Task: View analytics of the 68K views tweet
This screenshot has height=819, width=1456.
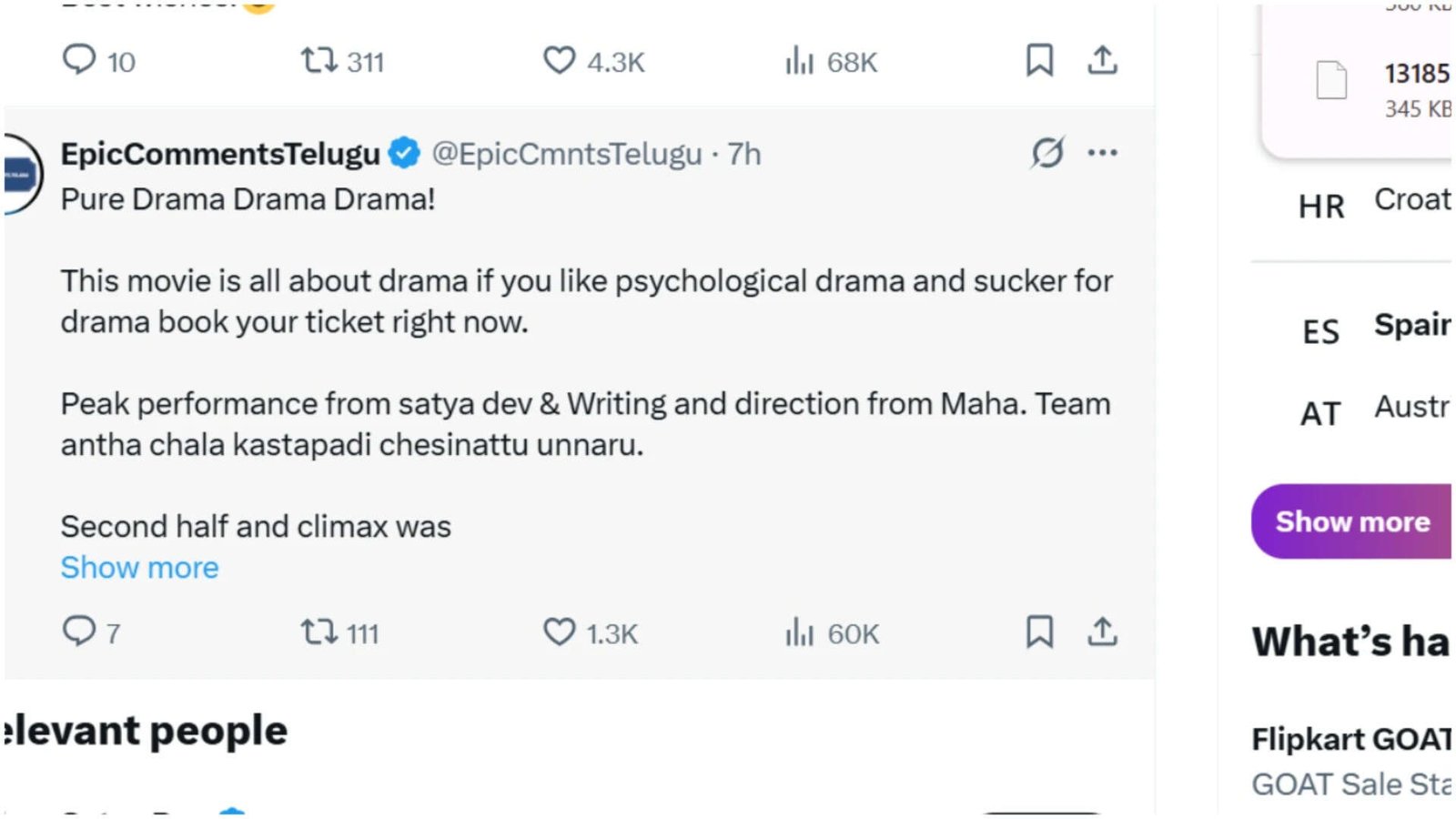Action: click(x=831, y=61)
